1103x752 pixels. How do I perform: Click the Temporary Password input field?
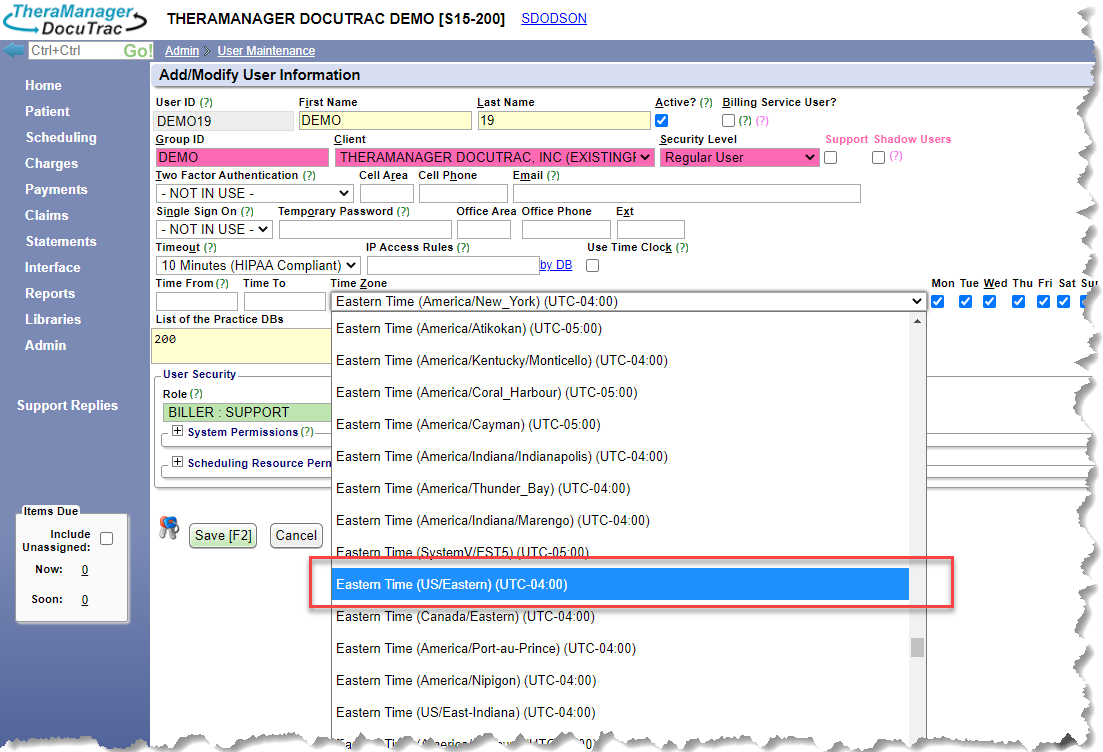click(x=365, y=229)
